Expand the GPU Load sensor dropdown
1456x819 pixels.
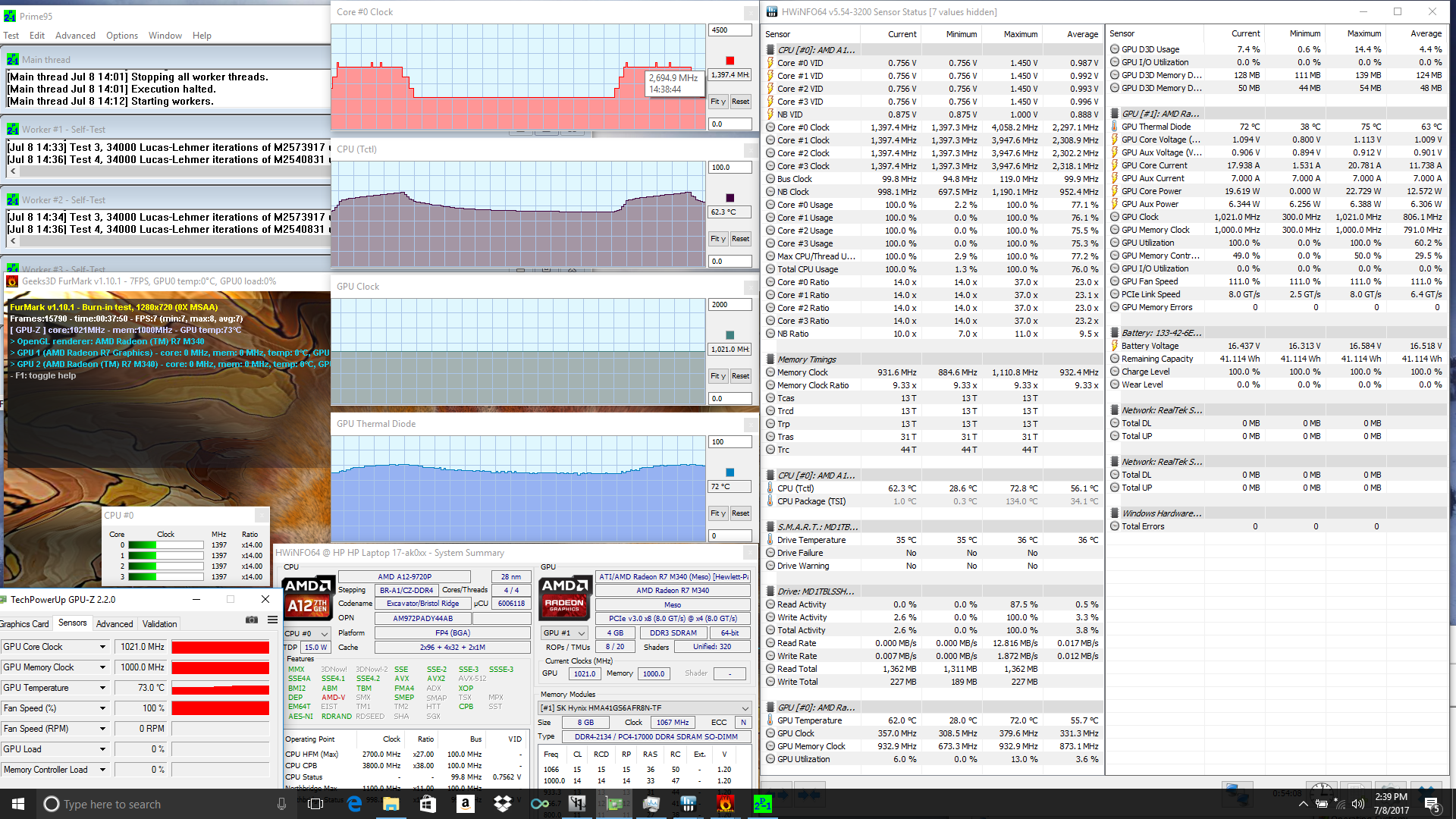(x=102, y=749)
